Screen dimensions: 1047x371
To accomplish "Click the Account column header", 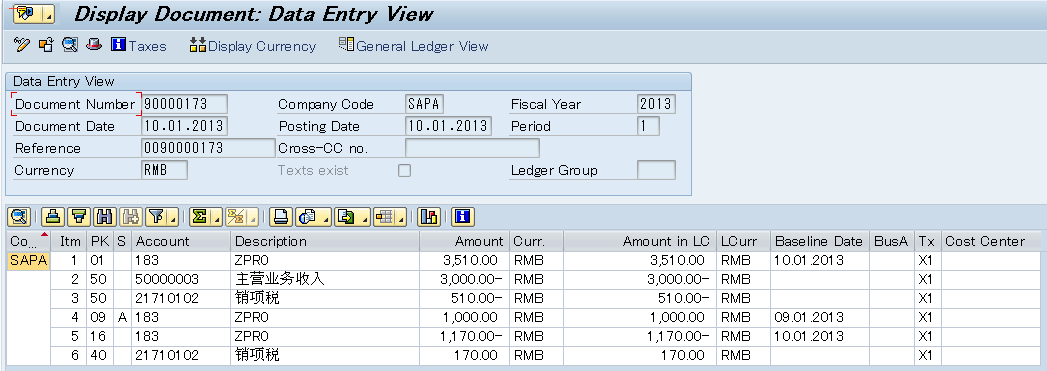I will pos(182,242).
